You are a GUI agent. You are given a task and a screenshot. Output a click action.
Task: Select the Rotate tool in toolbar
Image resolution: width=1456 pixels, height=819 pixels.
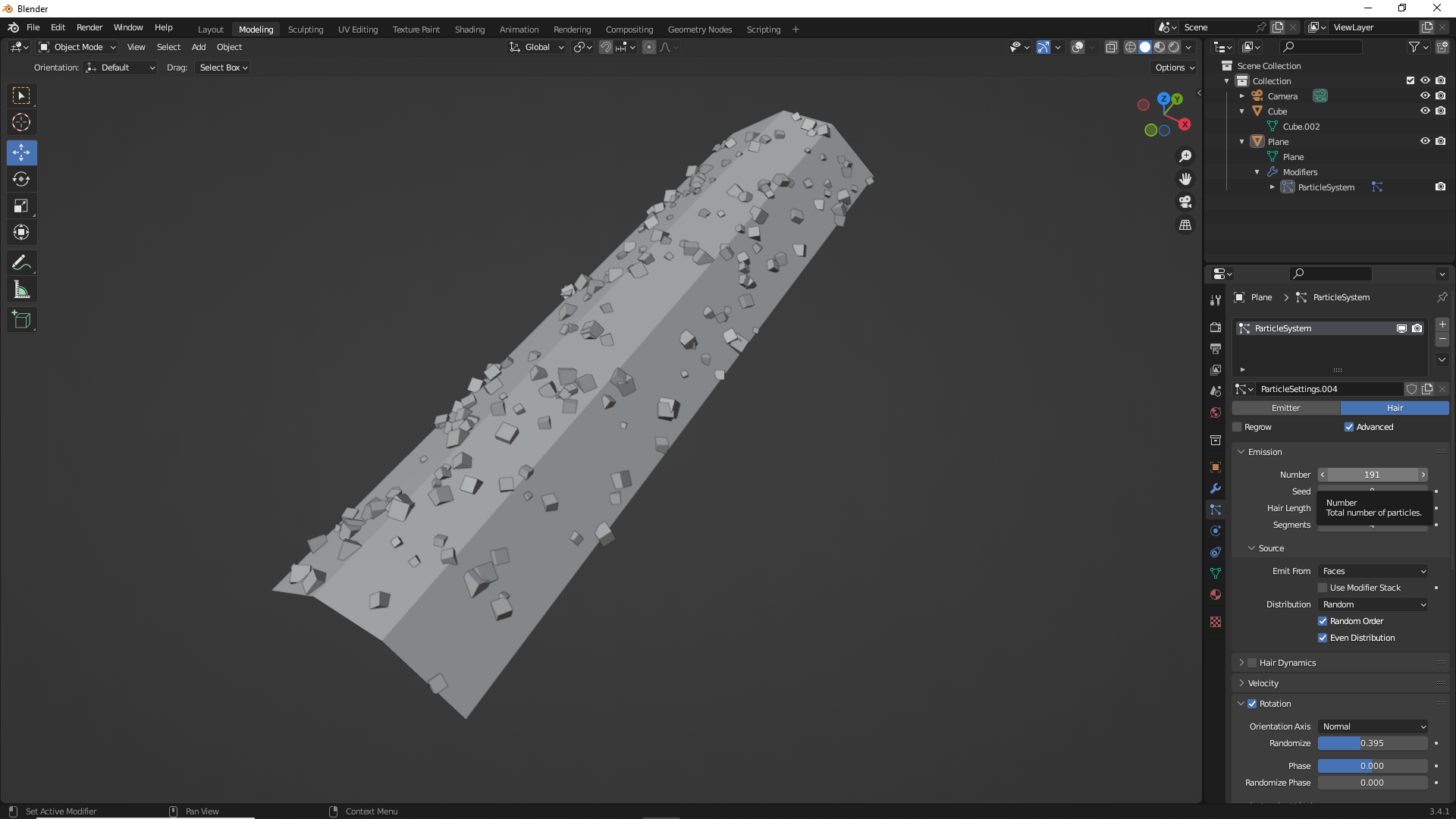click(21, 180)
